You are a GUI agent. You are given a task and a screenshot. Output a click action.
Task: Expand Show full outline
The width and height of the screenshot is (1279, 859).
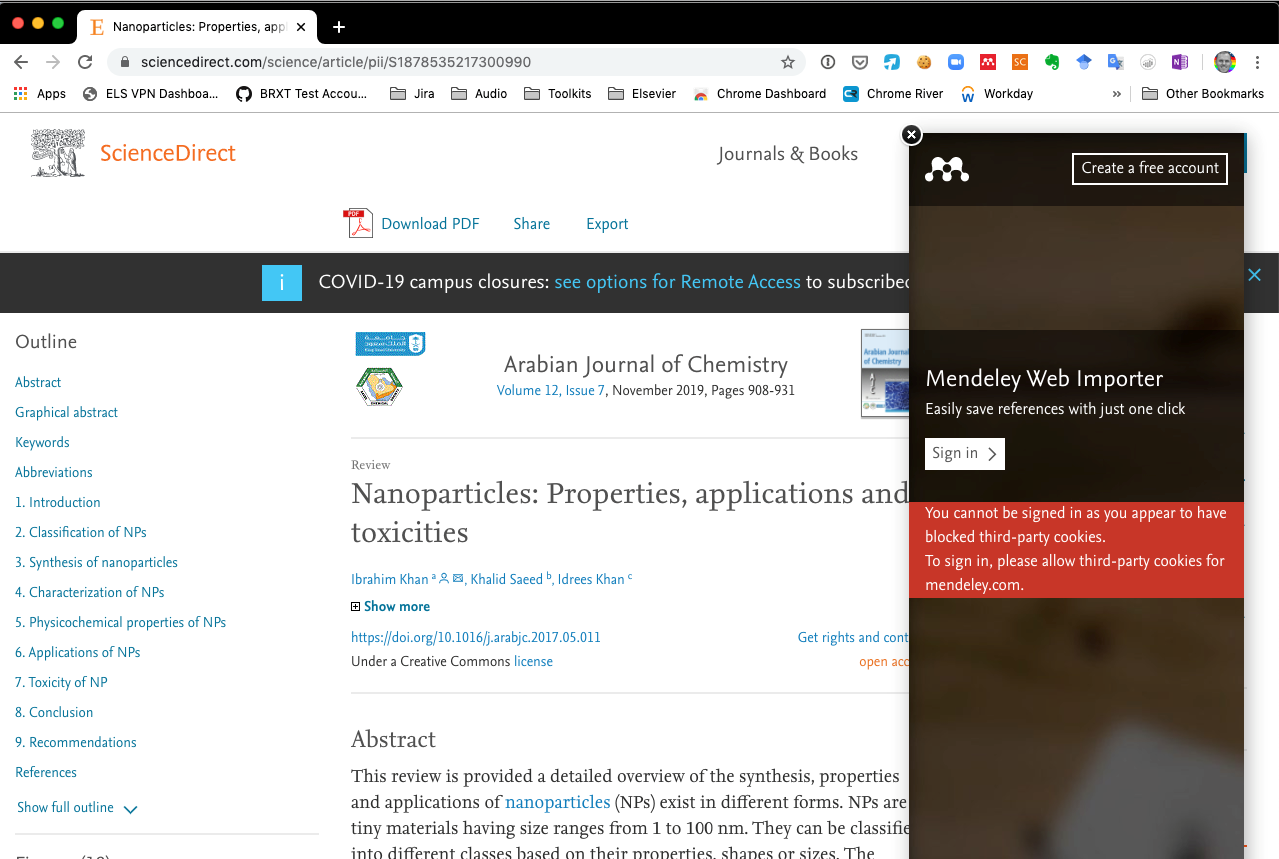(x=77, y=808)
